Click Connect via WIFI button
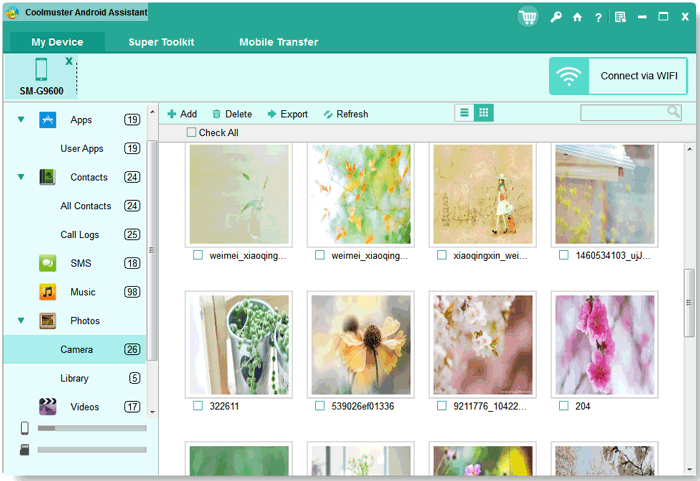The width and height of the screenshot is (700, 481). 618,76
